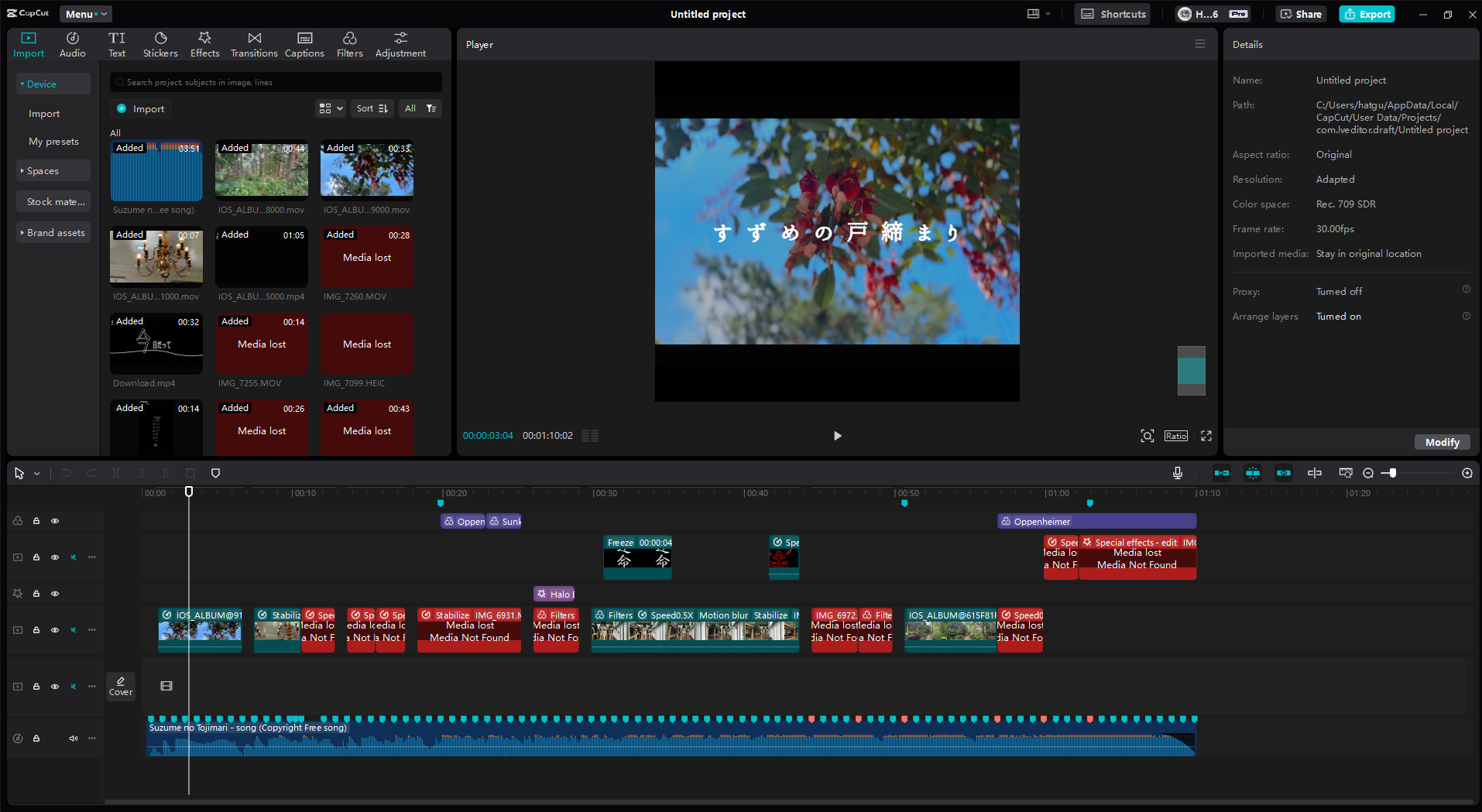Click the timeline zoom slider handle
The height and width of the screenshot is (812, 1482).
(1392, 473)
